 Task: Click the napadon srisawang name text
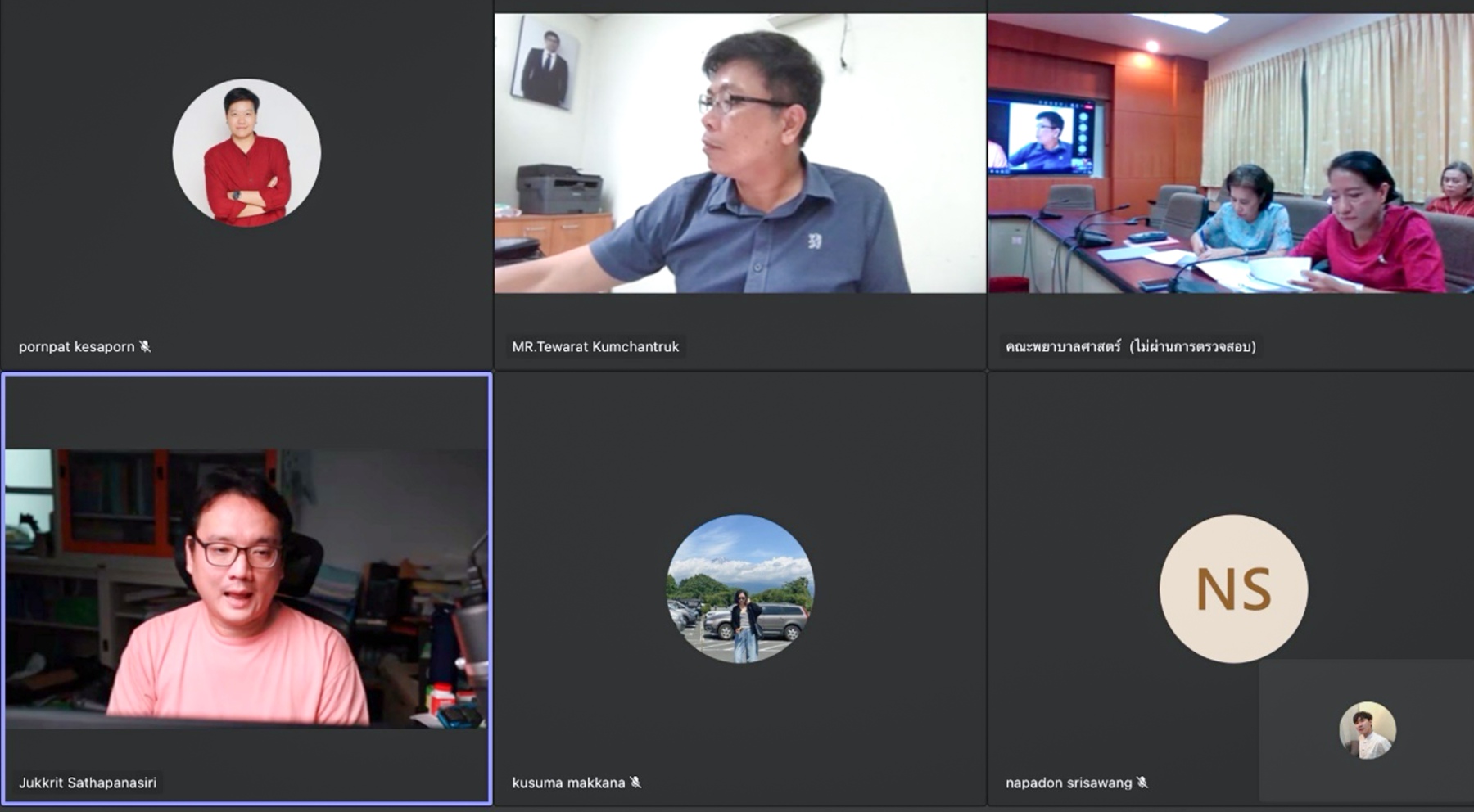1069,783
